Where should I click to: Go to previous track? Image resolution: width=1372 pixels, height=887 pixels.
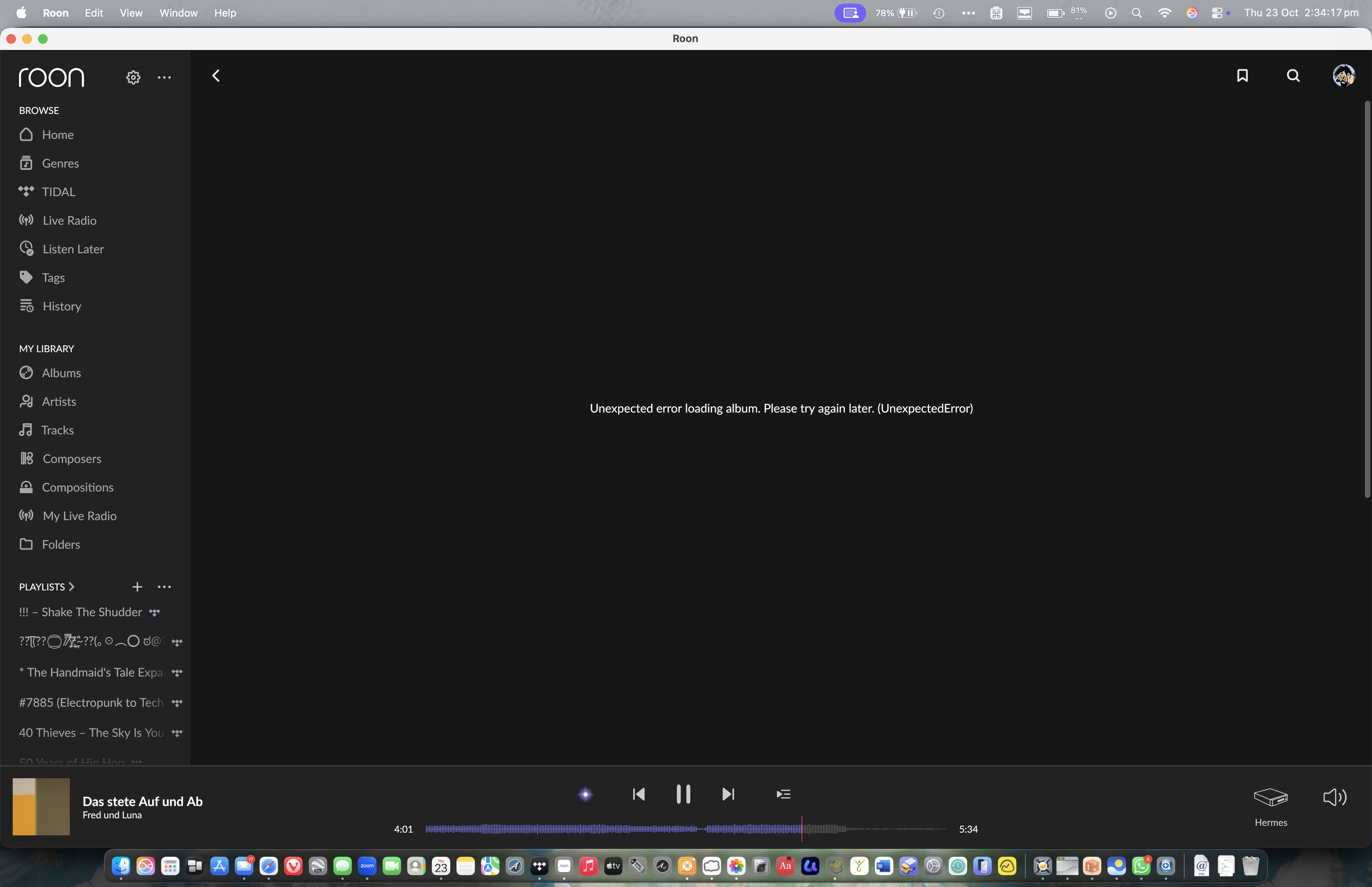point(638,794)
